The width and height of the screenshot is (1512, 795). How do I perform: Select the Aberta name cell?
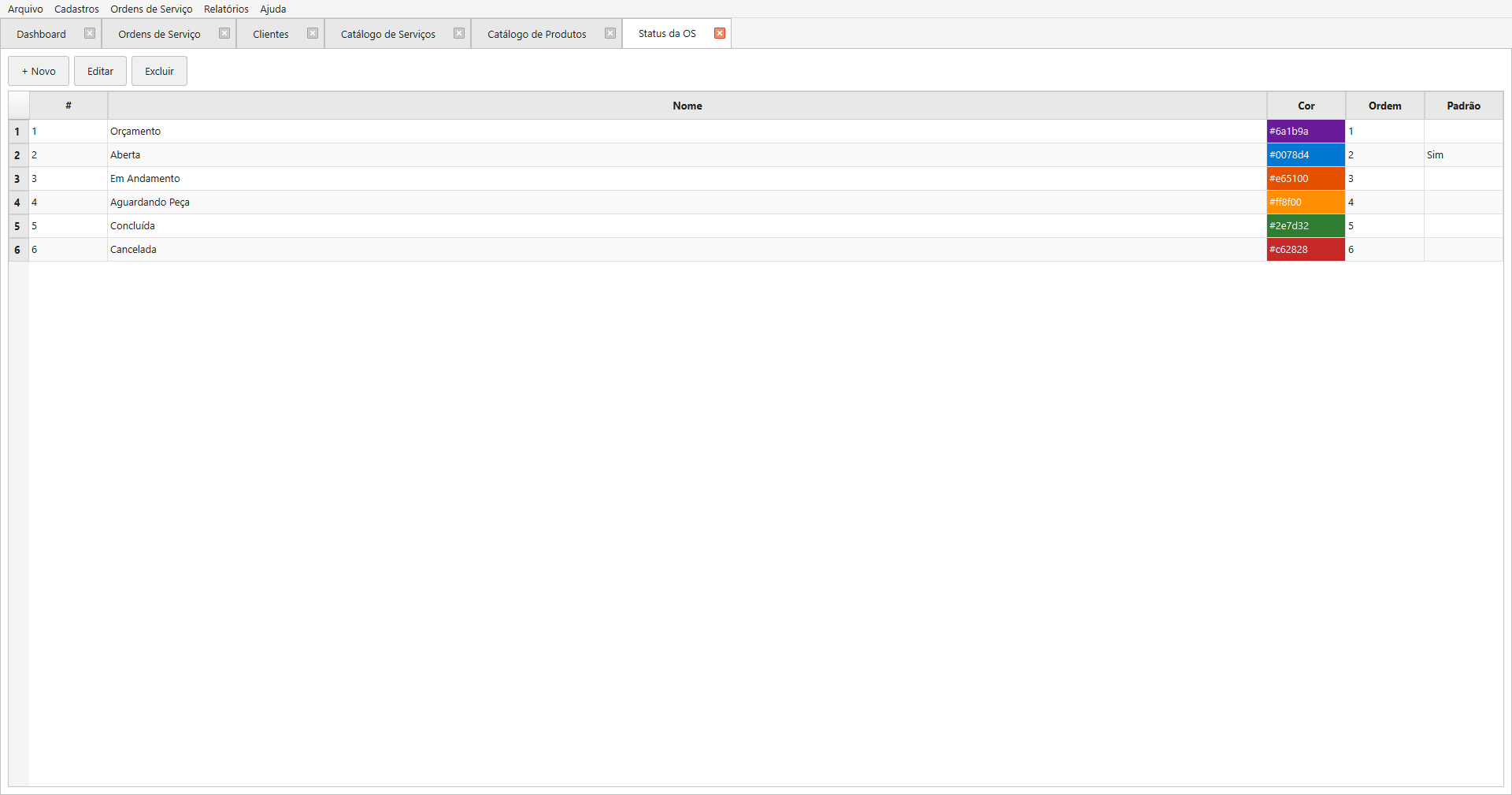point(687,155)
